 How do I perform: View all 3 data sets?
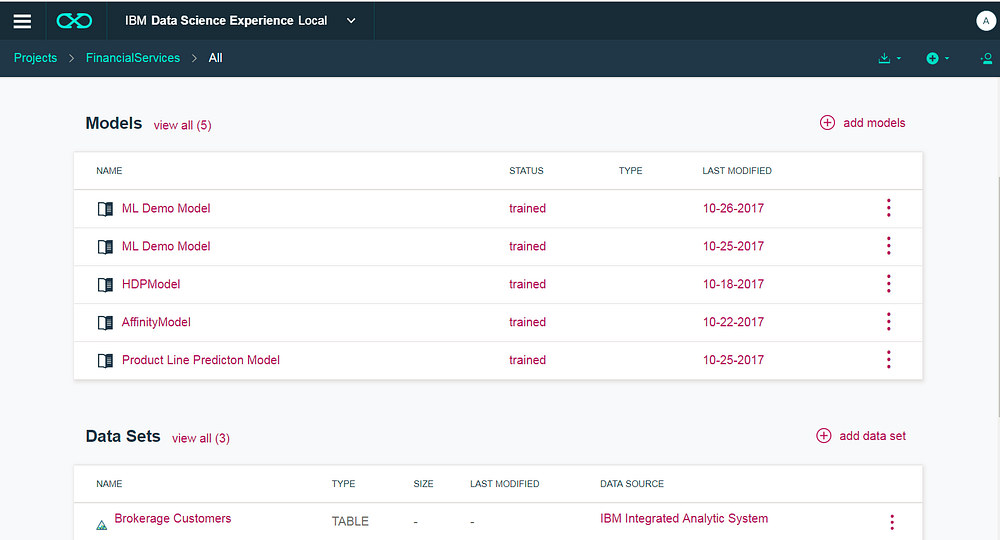coord(201,438)
